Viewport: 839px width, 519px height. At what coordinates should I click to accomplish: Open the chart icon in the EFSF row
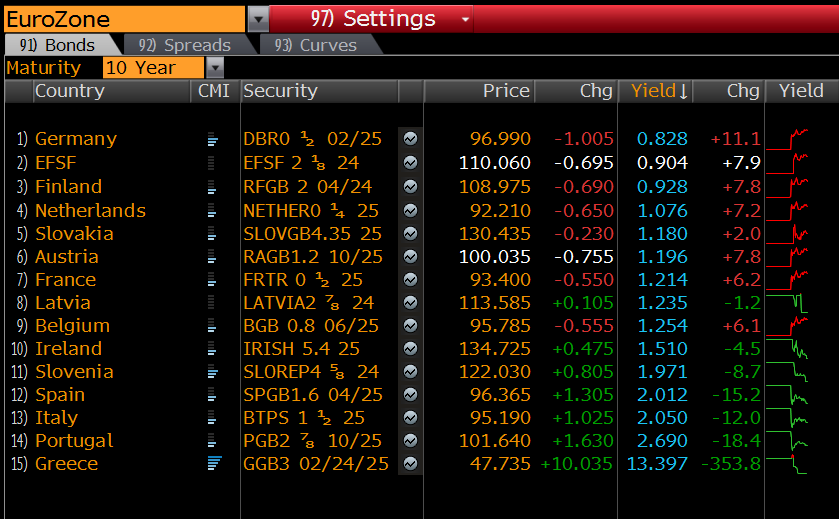(410, 163)
